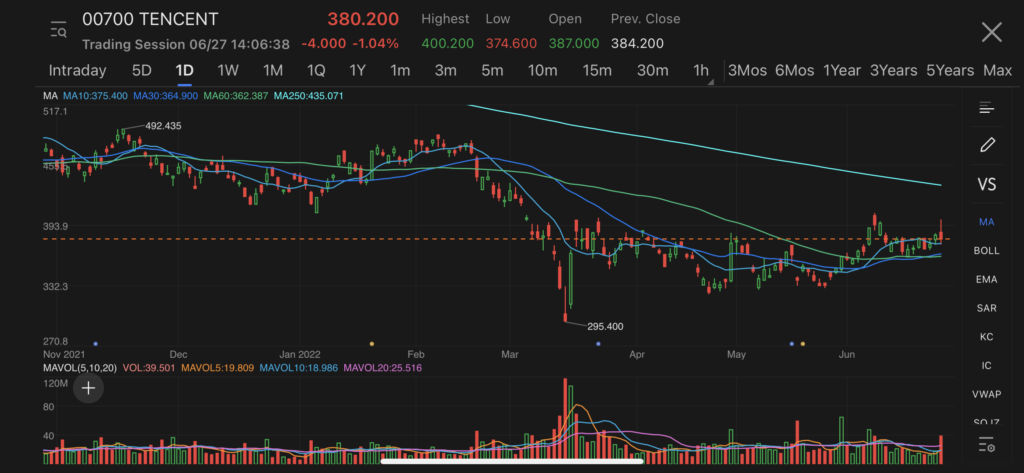Image resolution: width=1024 pixels, height=473 pixels.
Task: Select the 1D candlestick tab
Action: point(184,70)
